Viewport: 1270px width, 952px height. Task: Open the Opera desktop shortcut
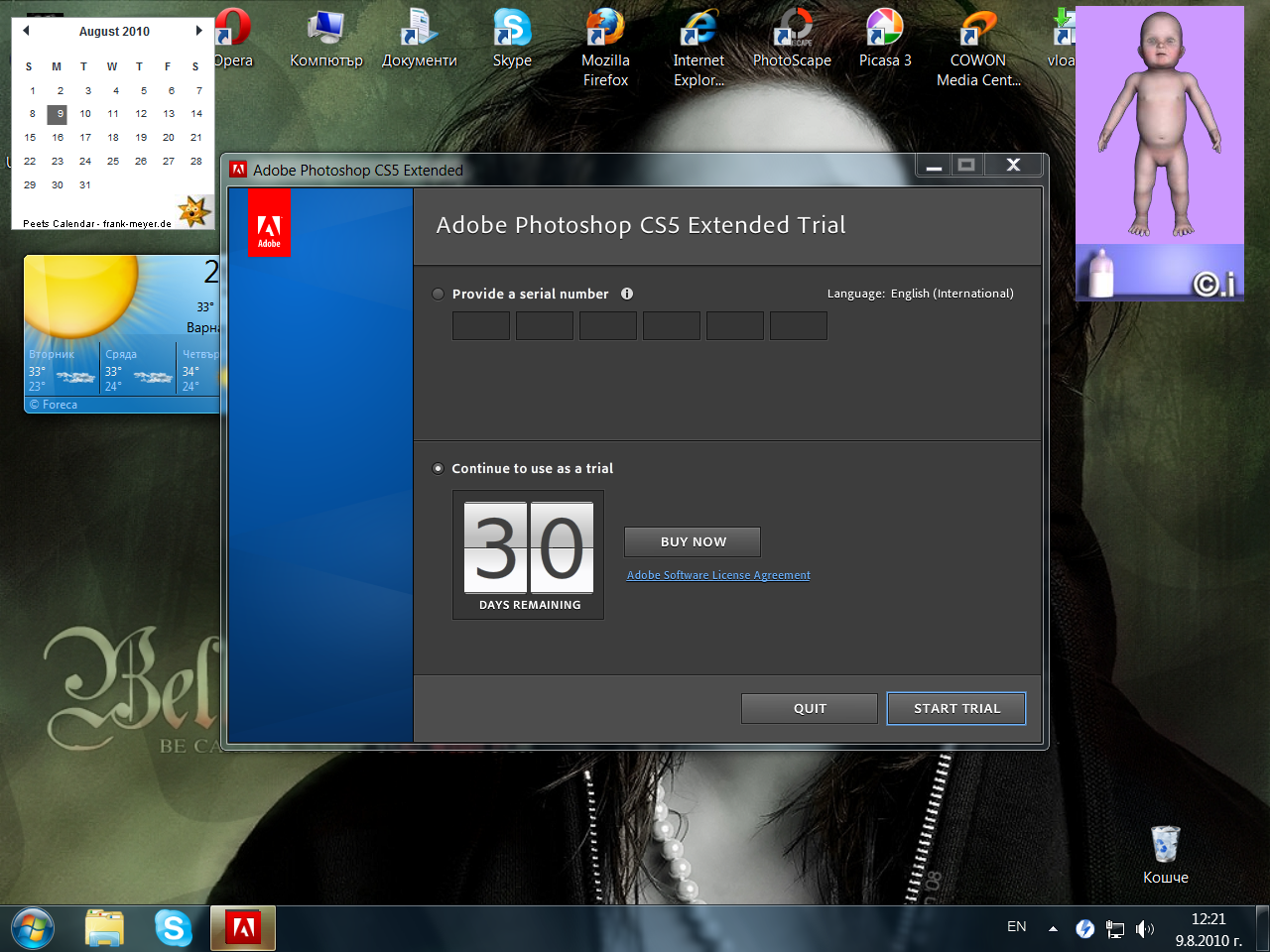click(x=233, y=40)
